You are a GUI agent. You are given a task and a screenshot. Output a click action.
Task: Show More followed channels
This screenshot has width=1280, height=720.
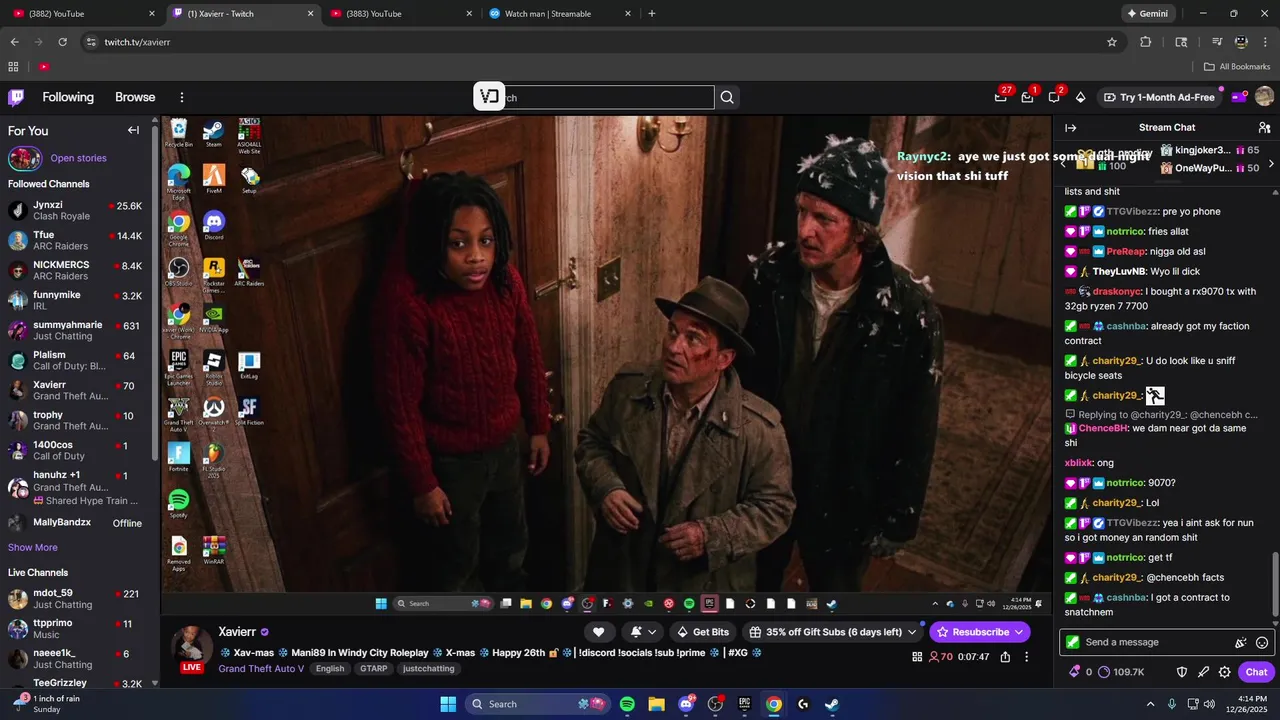click(33, 547)
